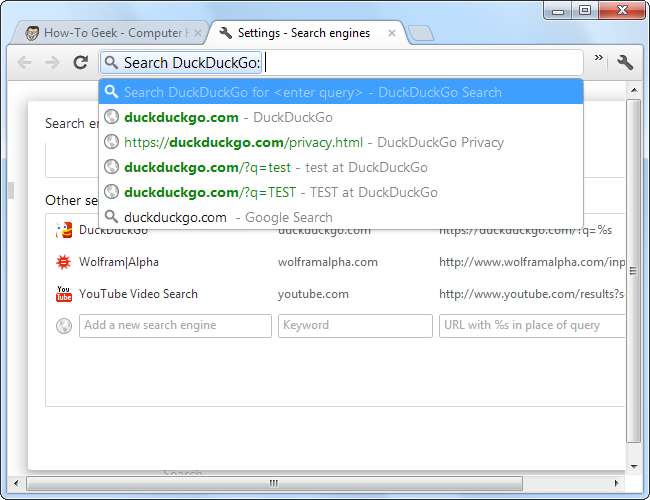The width and height of the screenshot is (650, 500).
Task: Reload the page with refresh icon
Action: coord(81,63)
